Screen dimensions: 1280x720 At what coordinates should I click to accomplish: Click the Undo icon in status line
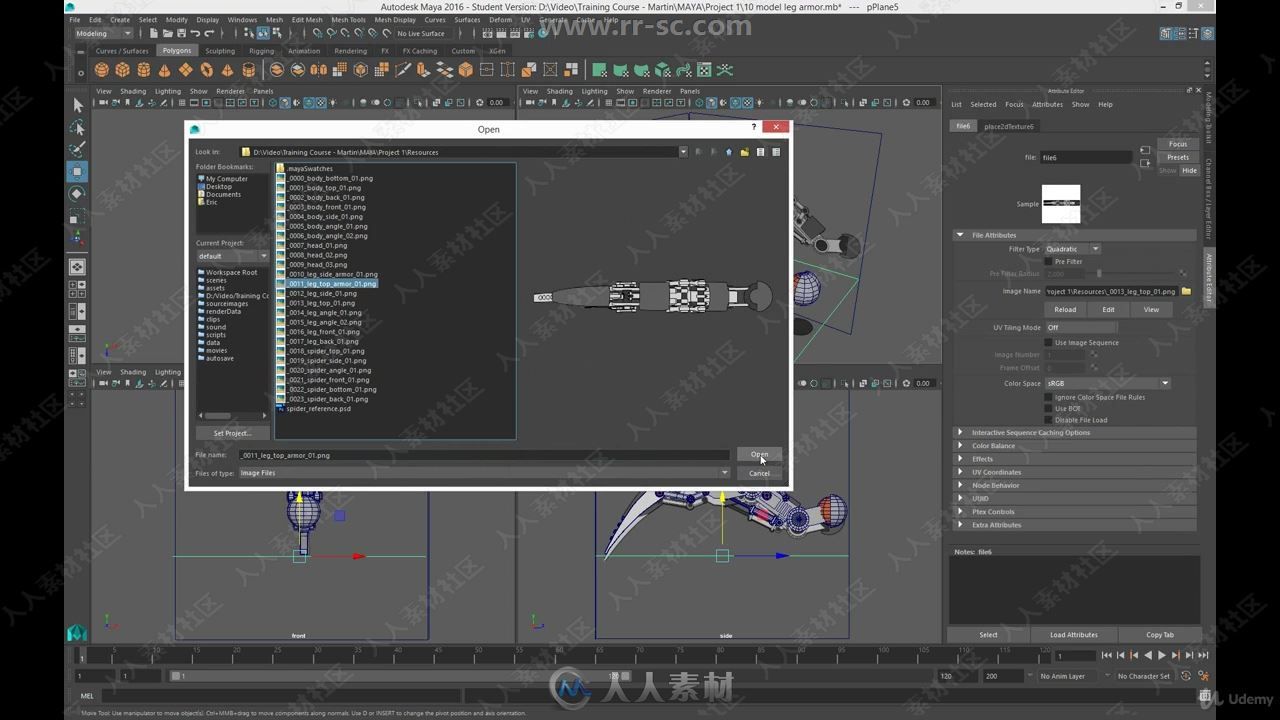tap(195, 33)
